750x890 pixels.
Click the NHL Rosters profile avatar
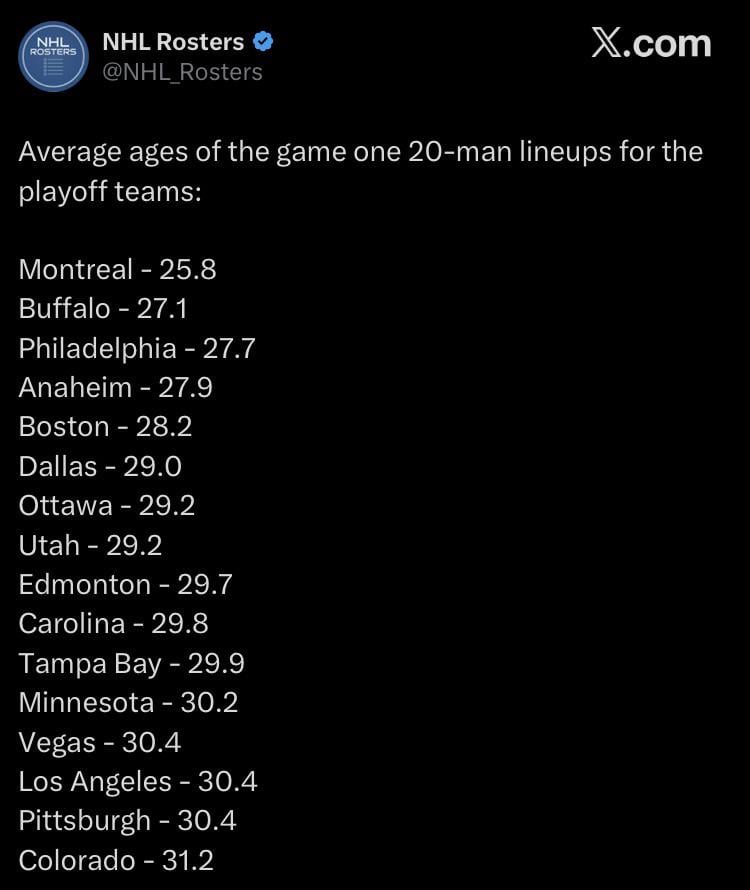(54, 56)
